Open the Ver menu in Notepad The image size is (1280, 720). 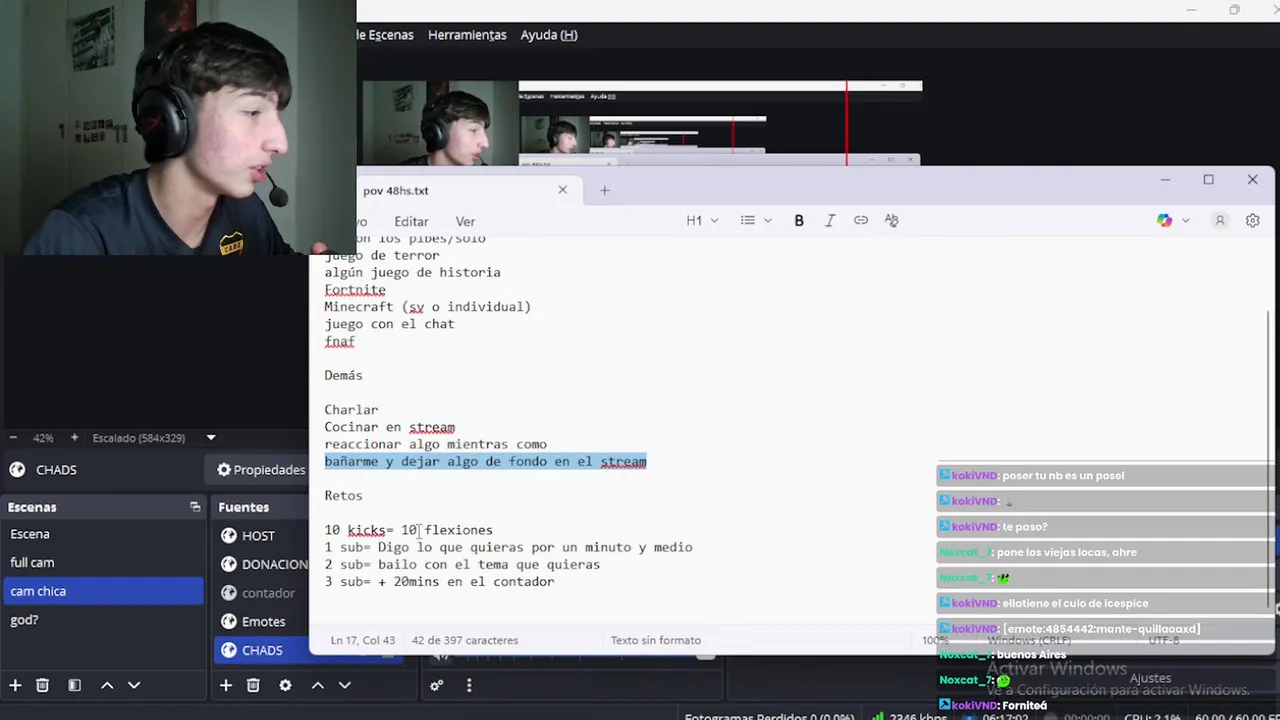[465, 222]
